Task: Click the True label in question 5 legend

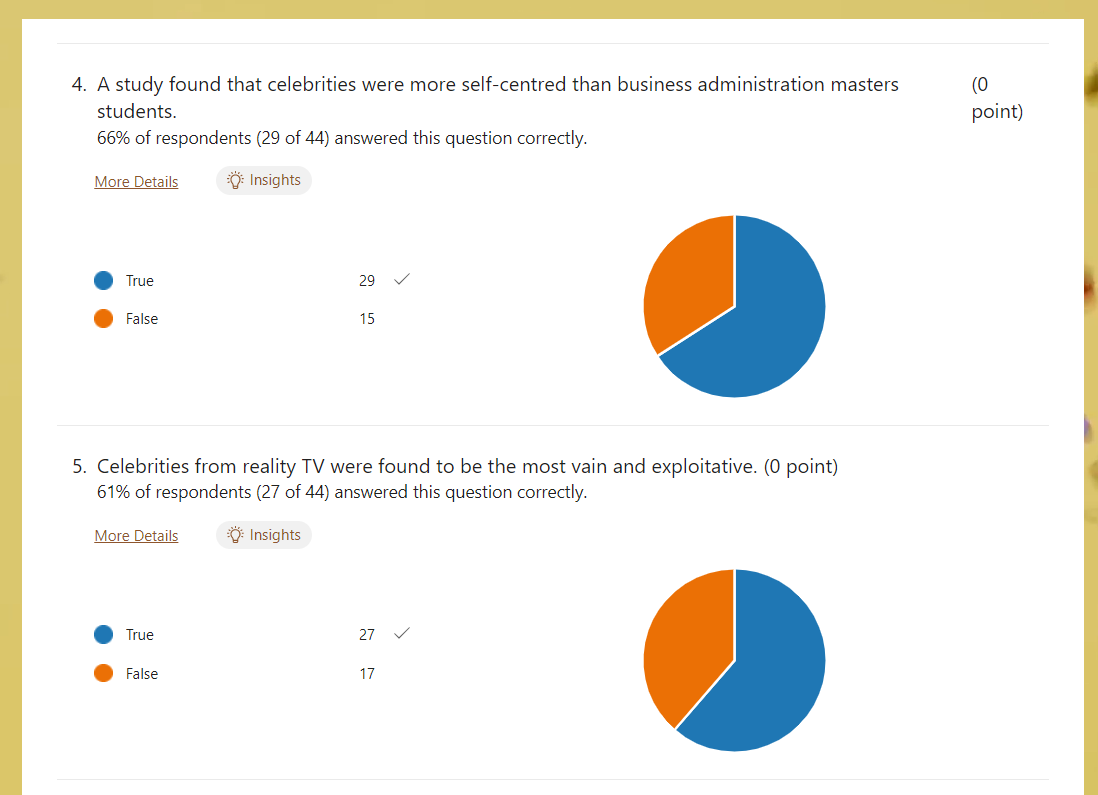Action: coord(140,635)
